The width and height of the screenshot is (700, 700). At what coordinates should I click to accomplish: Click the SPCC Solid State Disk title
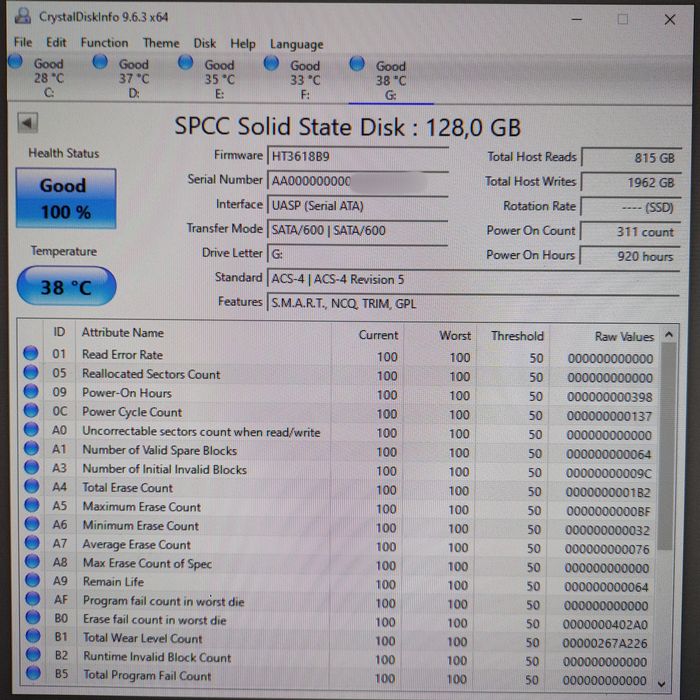point(347,127)
